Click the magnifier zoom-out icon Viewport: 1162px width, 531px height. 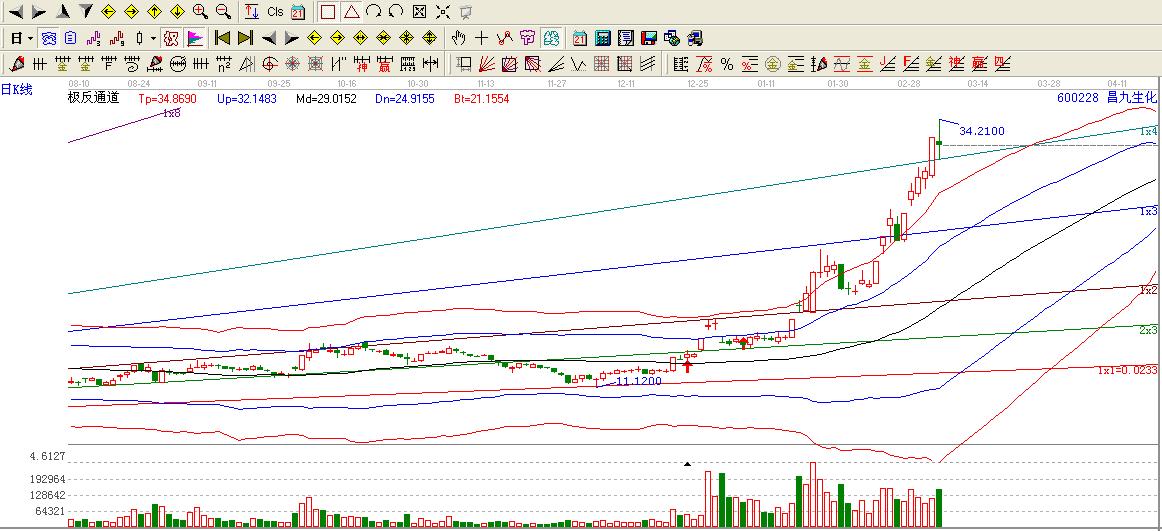pyautogui.click(x=223, y=12)
